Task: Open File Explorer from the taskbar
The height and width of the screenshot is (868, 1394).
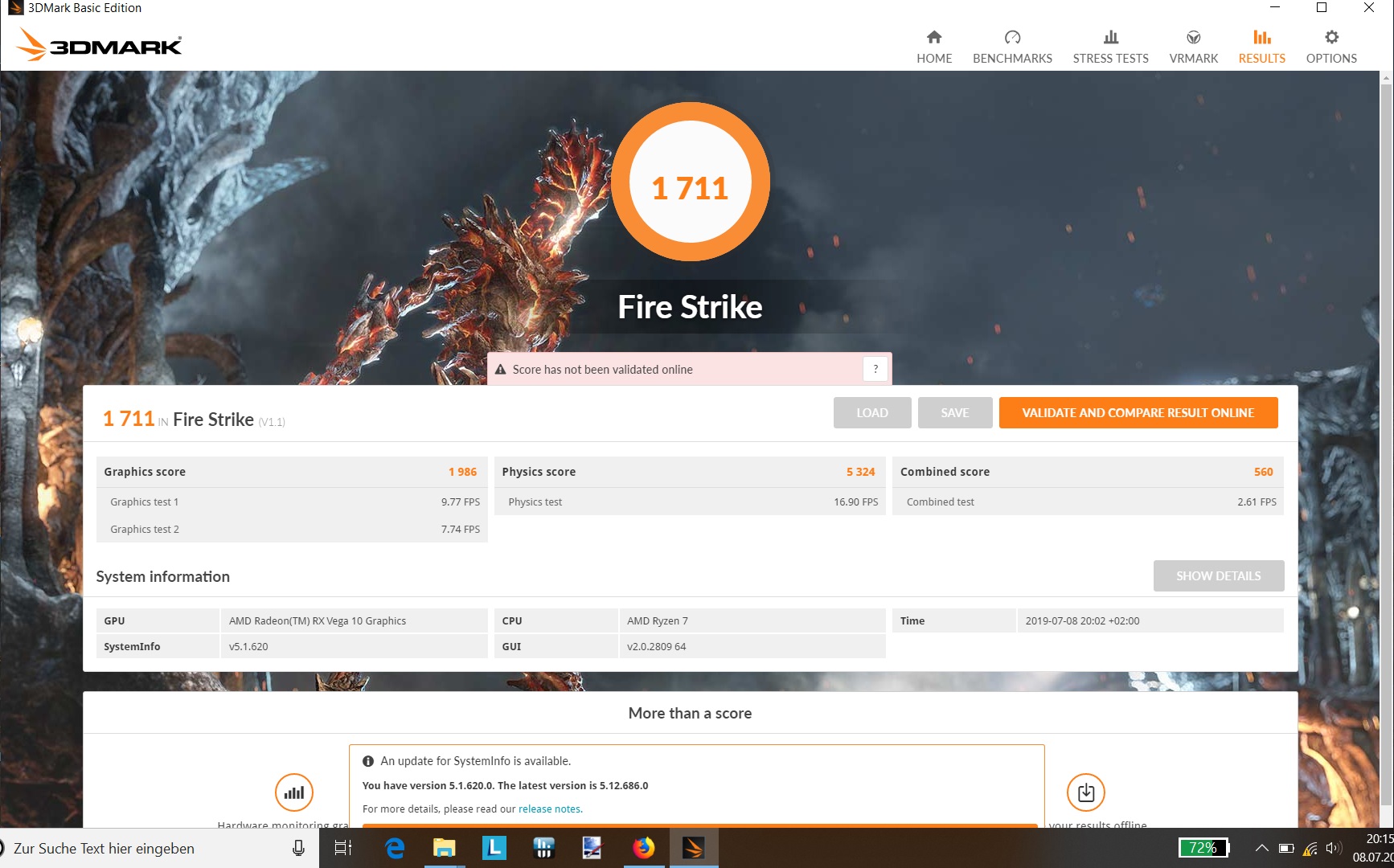Action: pyautogui.click(x=445, y=848)
